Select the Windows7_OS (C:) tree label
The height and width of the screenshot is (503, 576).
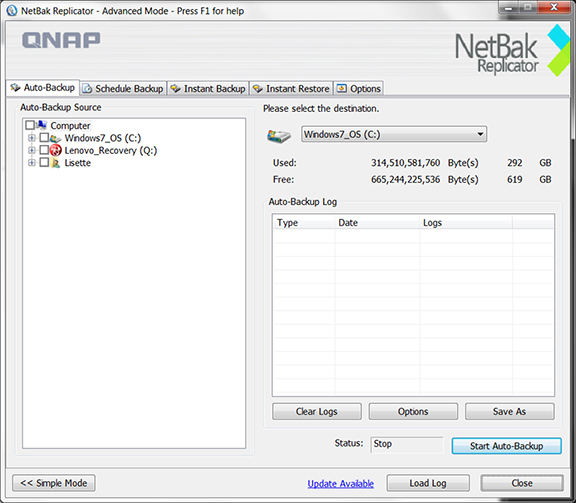103,138
